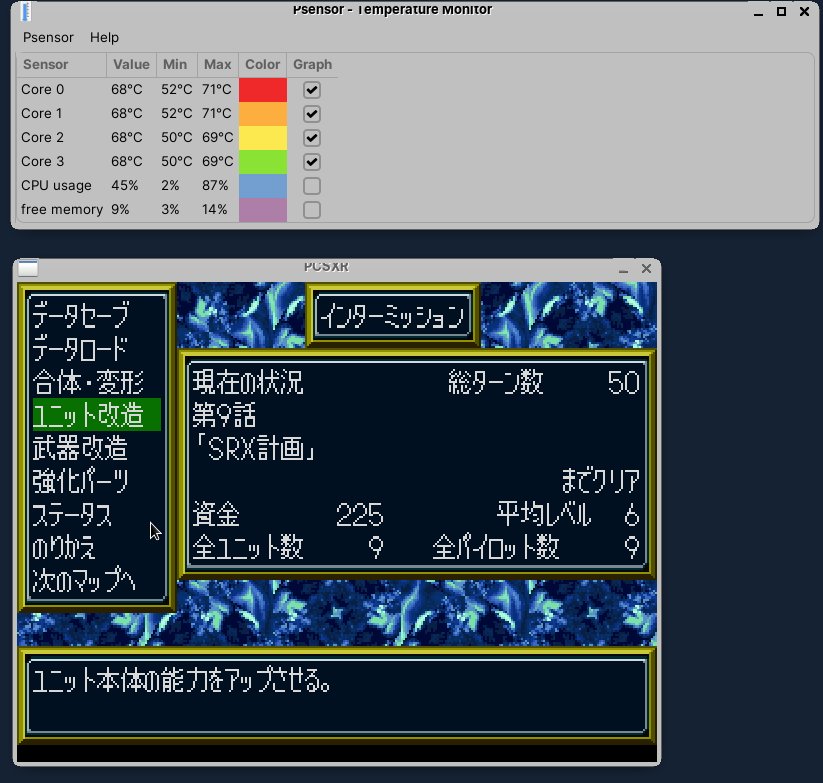
Task: Select 合体・変形 in game menu
Action: [88, 382]
